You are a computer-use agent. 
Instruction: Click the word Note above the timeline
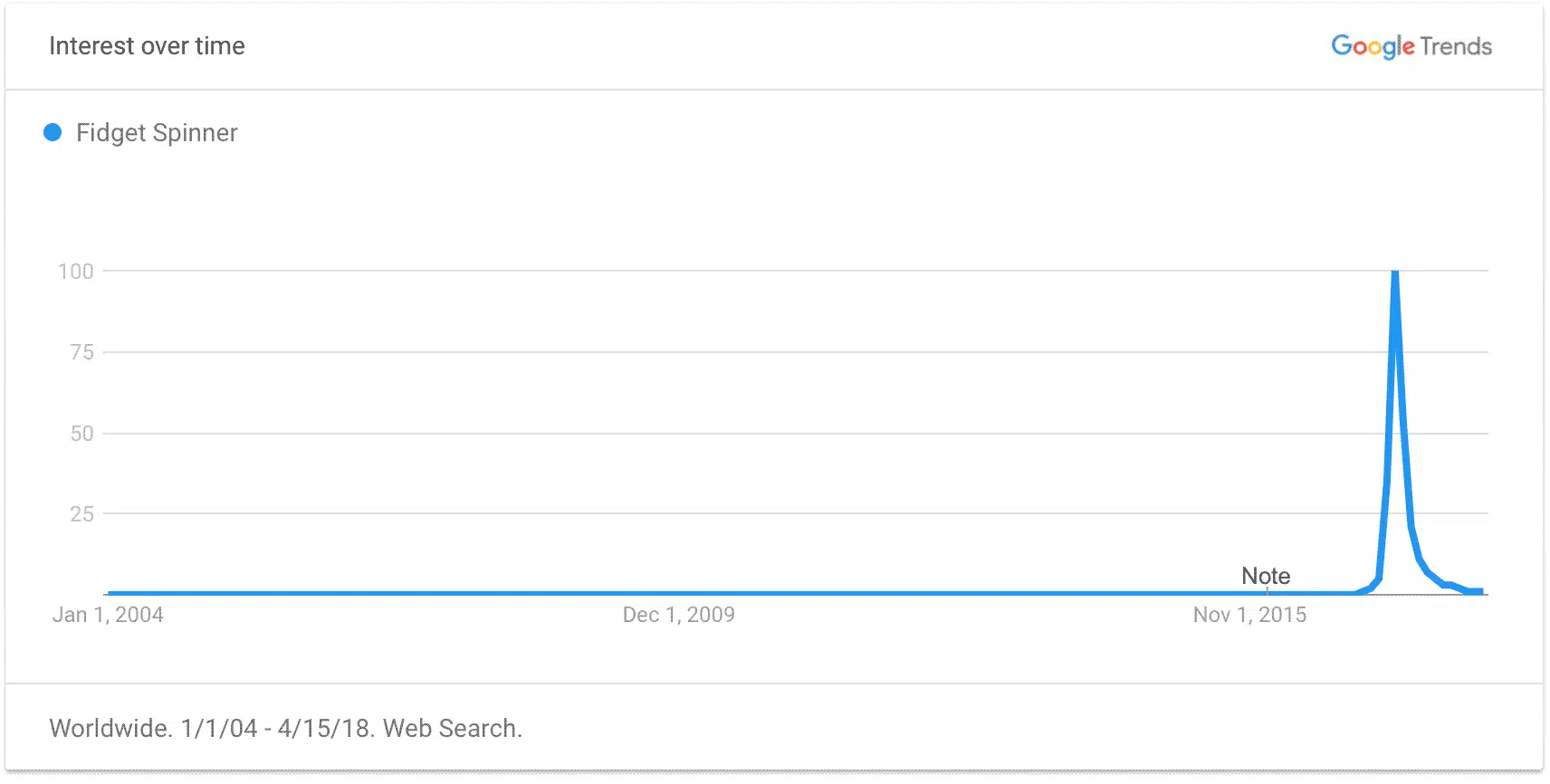[1266, 576]
